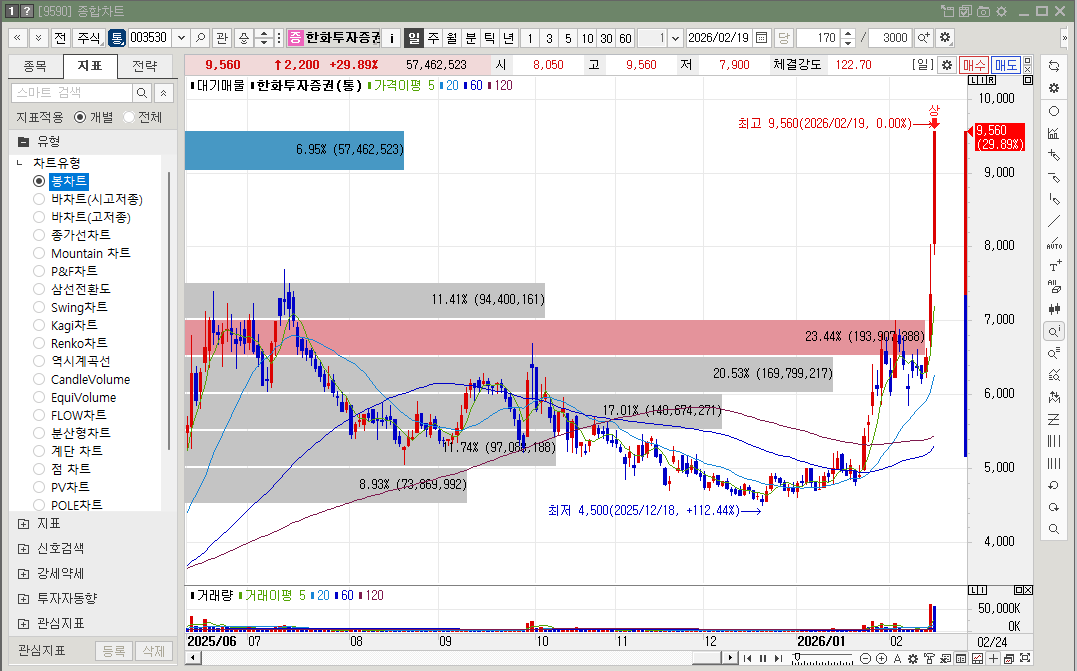Select 종가선차트 chart type
This screenshot has height=671, width=1077.
39,235
